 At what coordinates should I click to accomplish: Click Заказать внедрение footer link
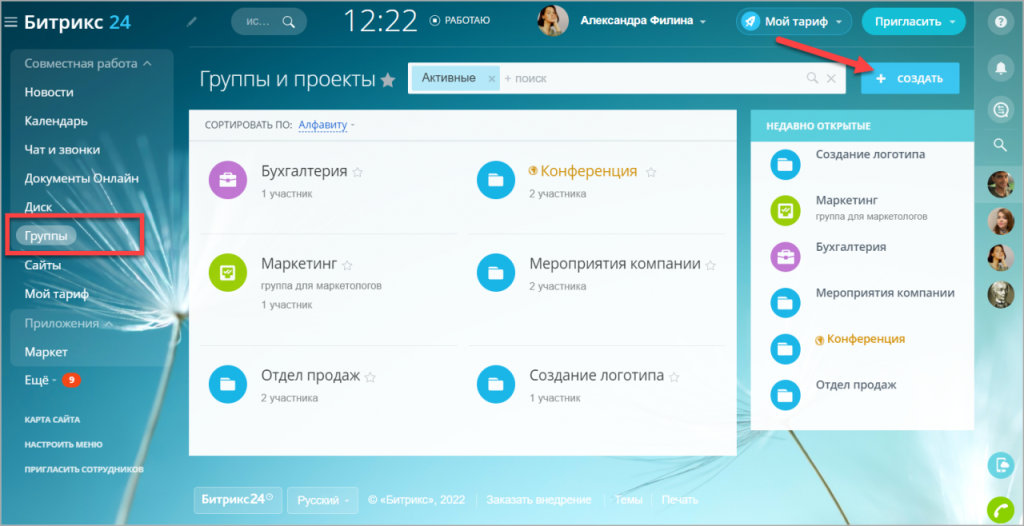[539, 500]
